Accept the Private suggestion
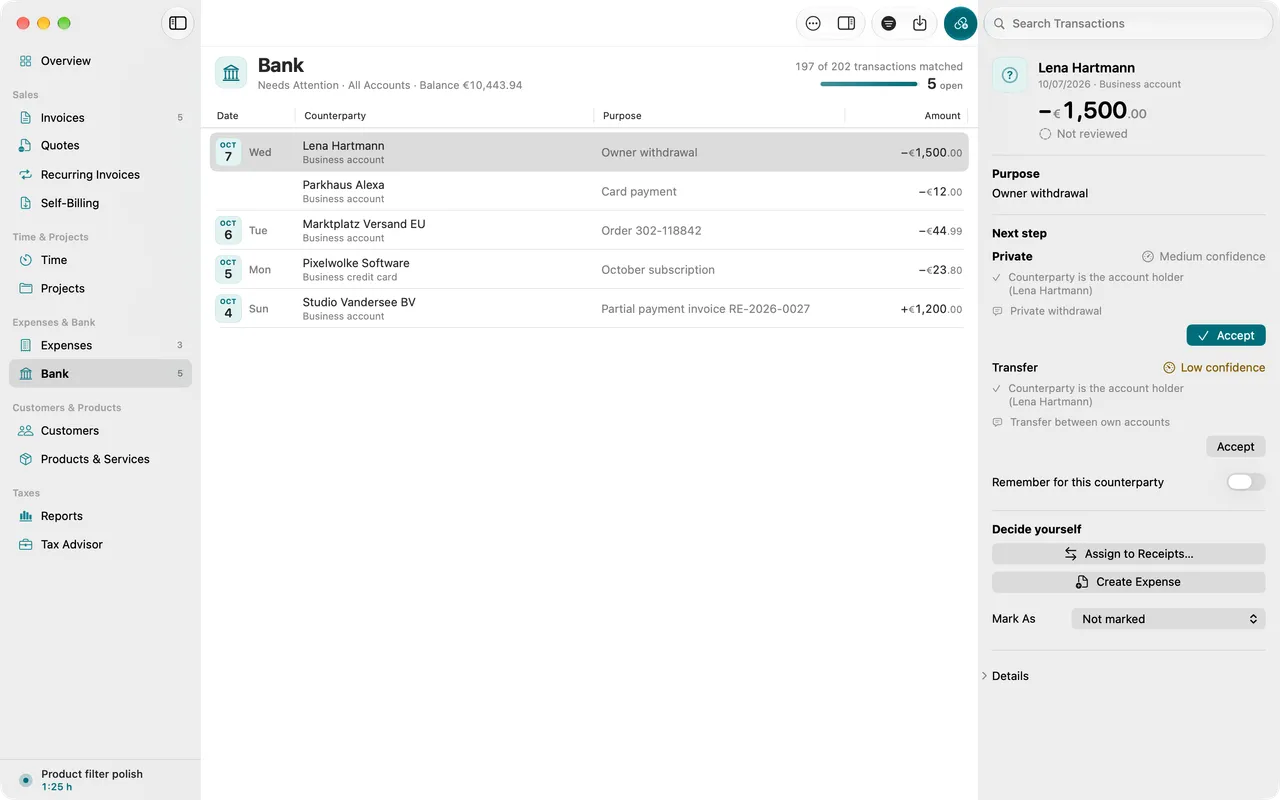The width and height of the screenshot is (1280, 800). pyautogui.click(x=1226, y=336)
